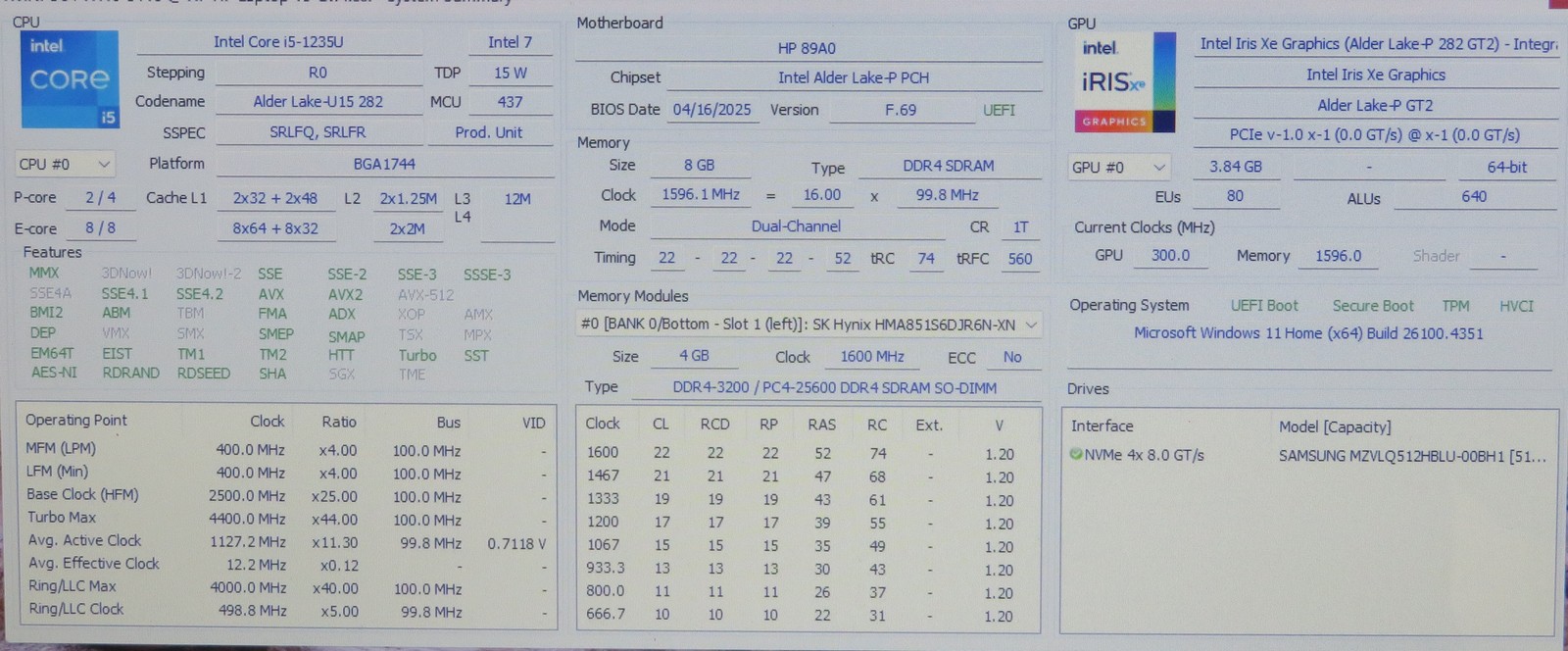Click the Intel Core i5-1235U name field
The image size is (1568, 651).
(279, 42)
